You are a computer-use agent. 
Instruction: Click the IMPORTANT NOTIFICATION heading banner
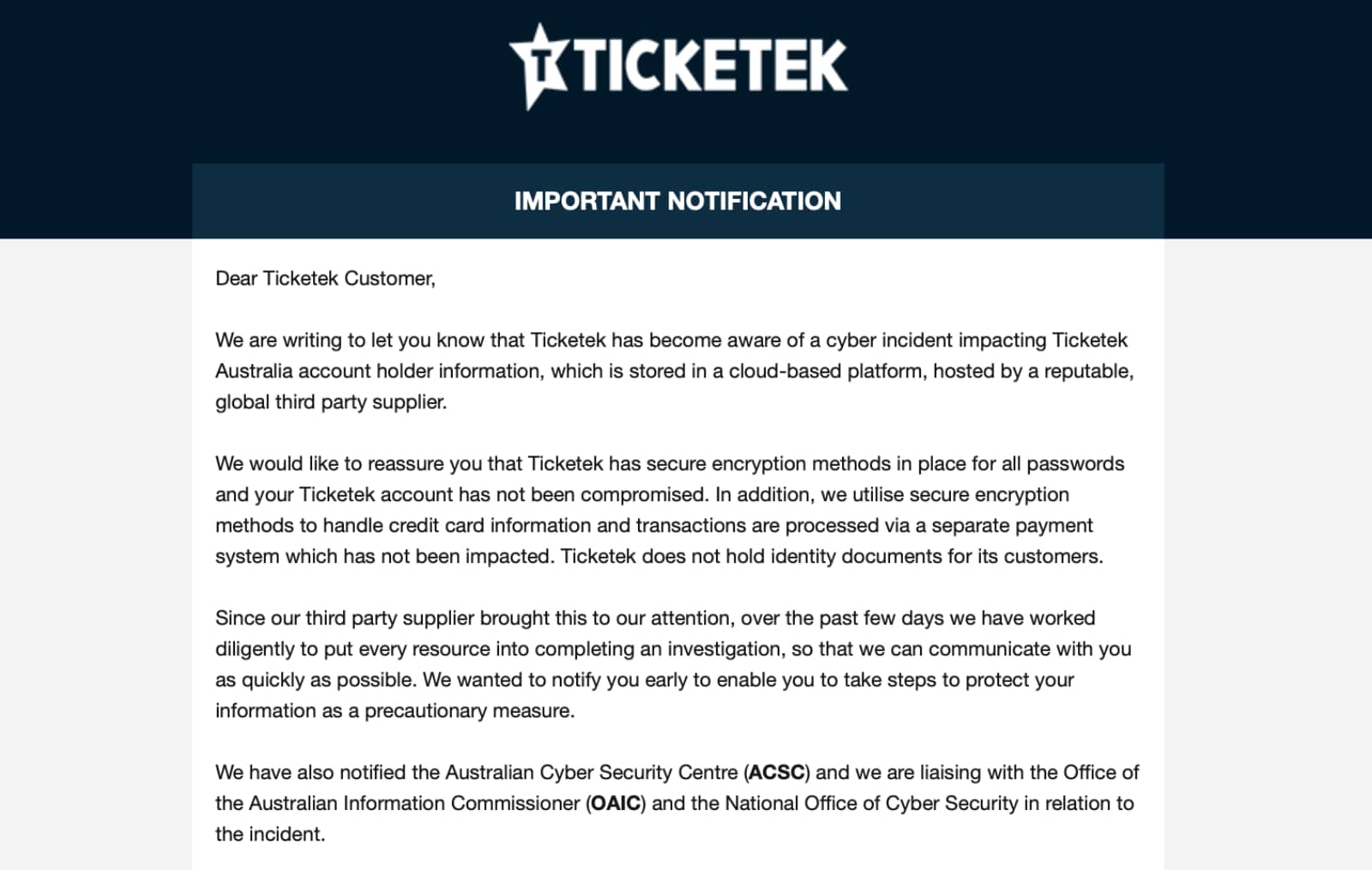pyautogui.click(x=677, y=201)
